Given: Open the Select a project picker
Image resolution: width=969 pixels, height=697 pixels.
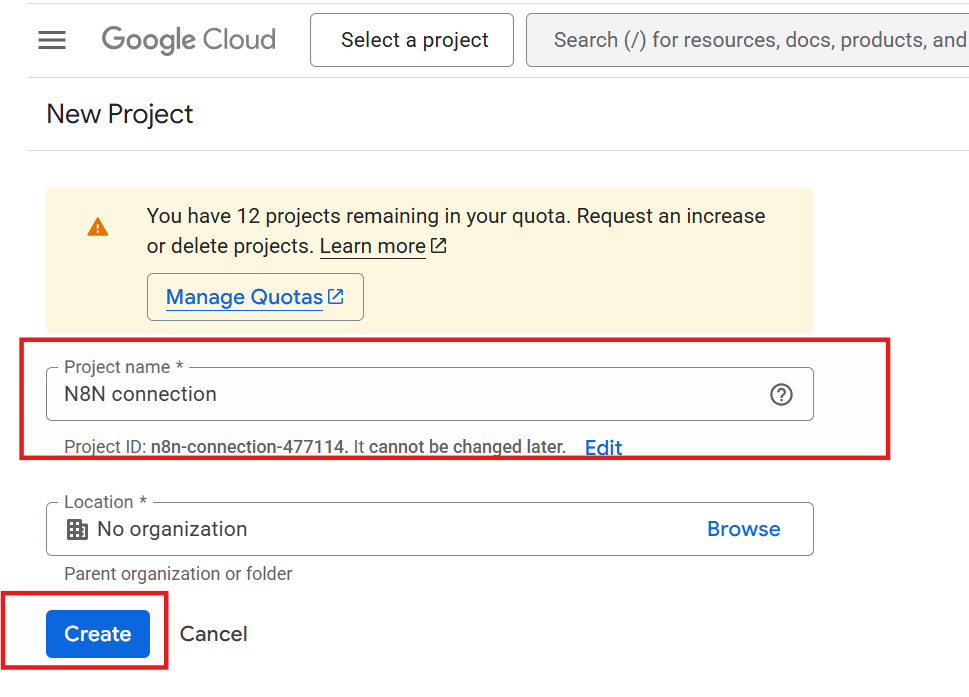Looking at the screenshot, I should point(414,40).
